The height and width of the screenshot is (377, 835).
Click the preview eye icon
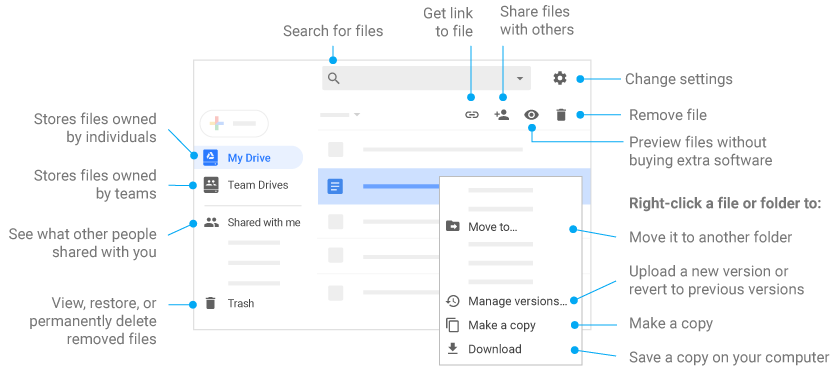531,114
